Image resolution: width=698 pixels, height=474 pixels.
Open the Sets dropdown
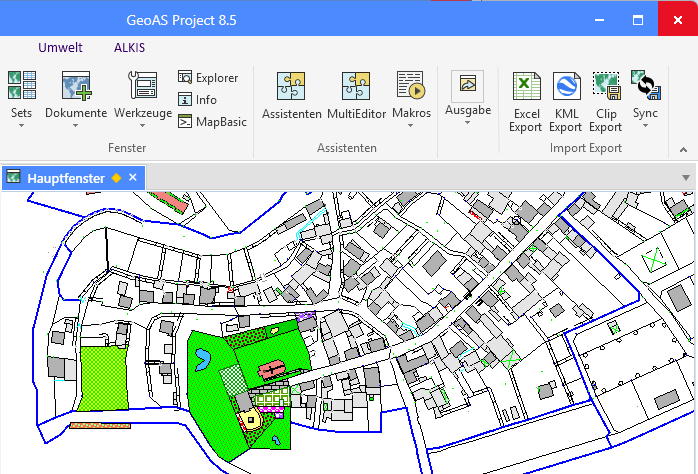21,96
